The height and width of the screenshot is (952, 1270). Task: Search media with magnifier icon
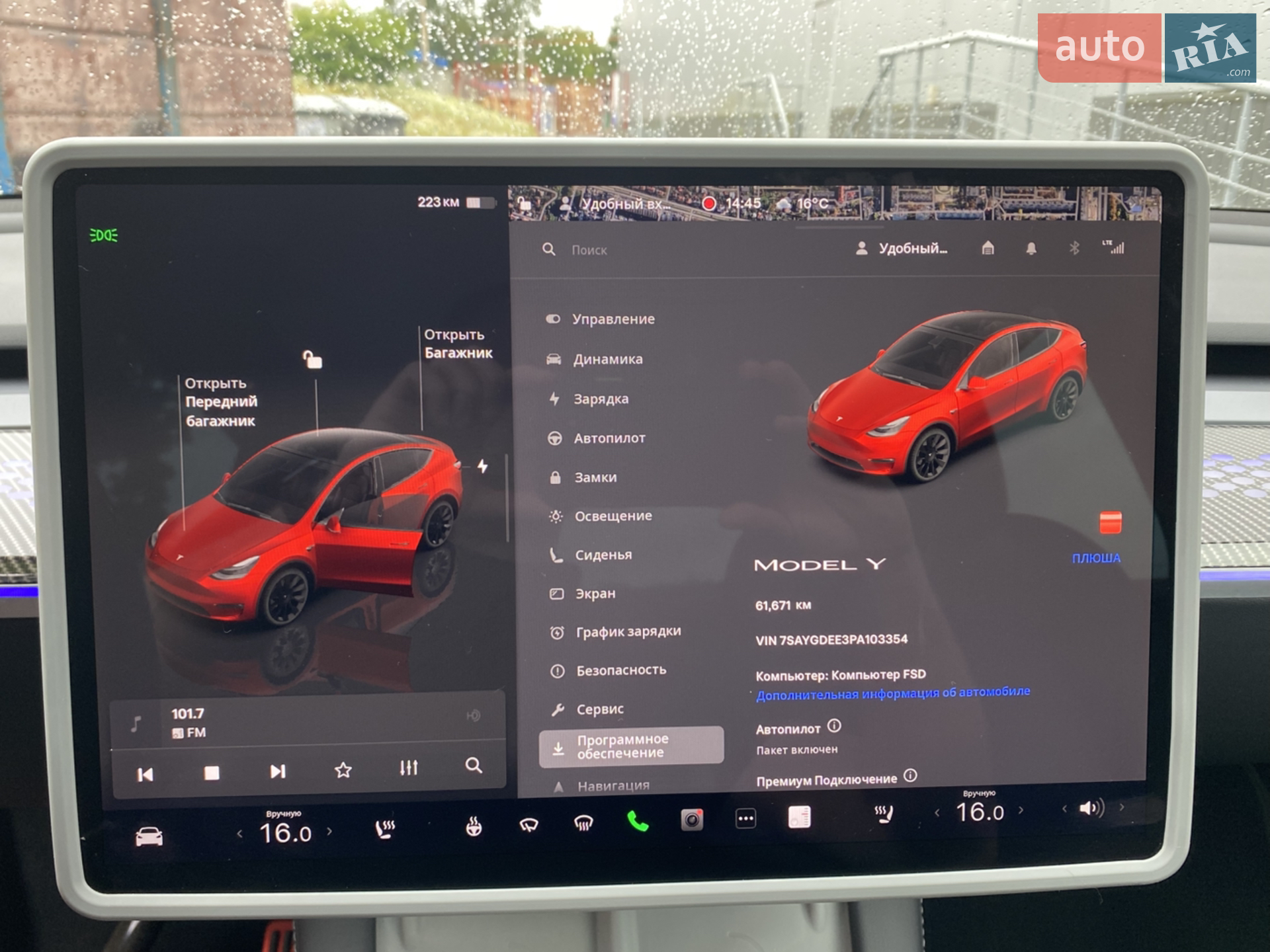click(x=474, y=766)
